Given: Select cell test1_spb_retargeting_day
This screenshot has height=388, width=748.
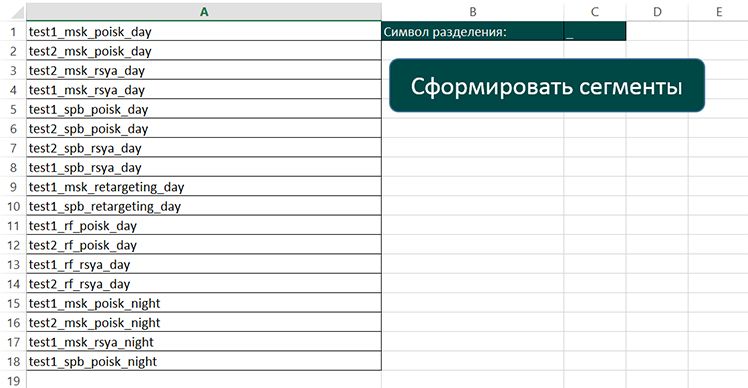Looking at the screenshot, I should 204,206.
